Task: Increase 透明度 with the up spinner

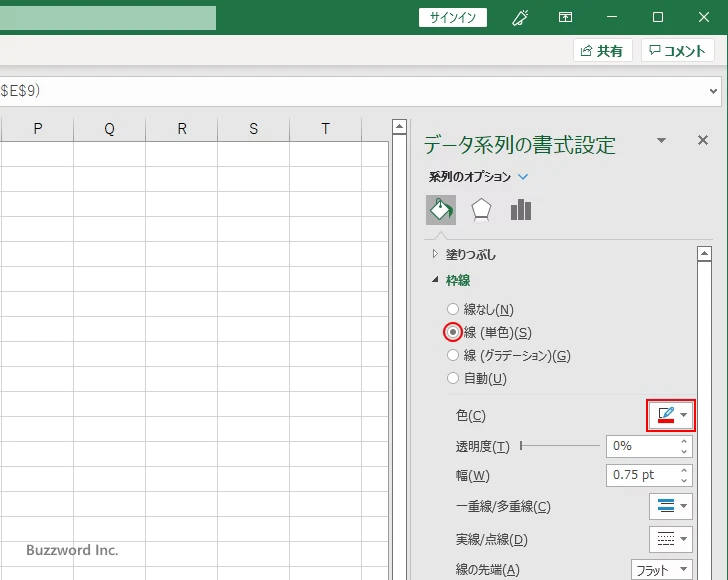Action: click(684, 441)
